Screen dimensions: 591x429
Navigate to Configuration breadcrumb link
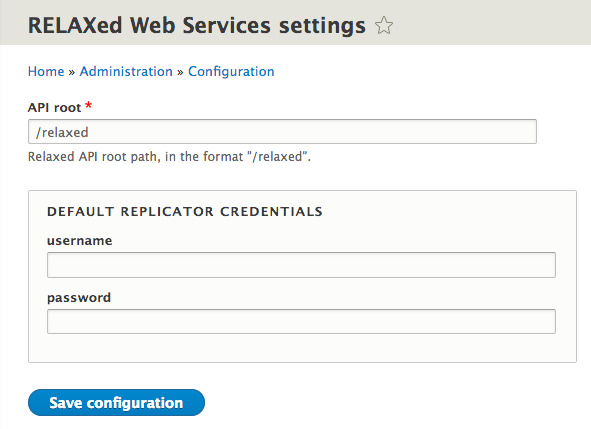click(231, 72)
